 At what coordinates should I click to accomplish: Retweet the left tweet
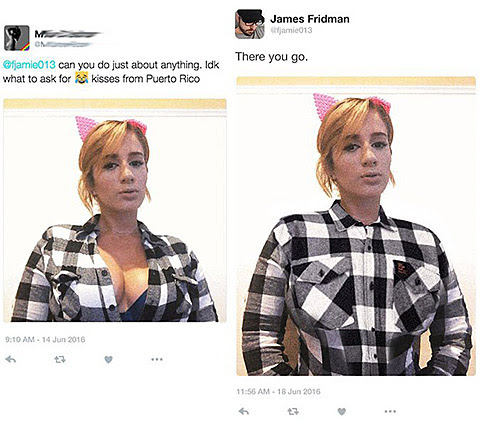coord(60,359)
